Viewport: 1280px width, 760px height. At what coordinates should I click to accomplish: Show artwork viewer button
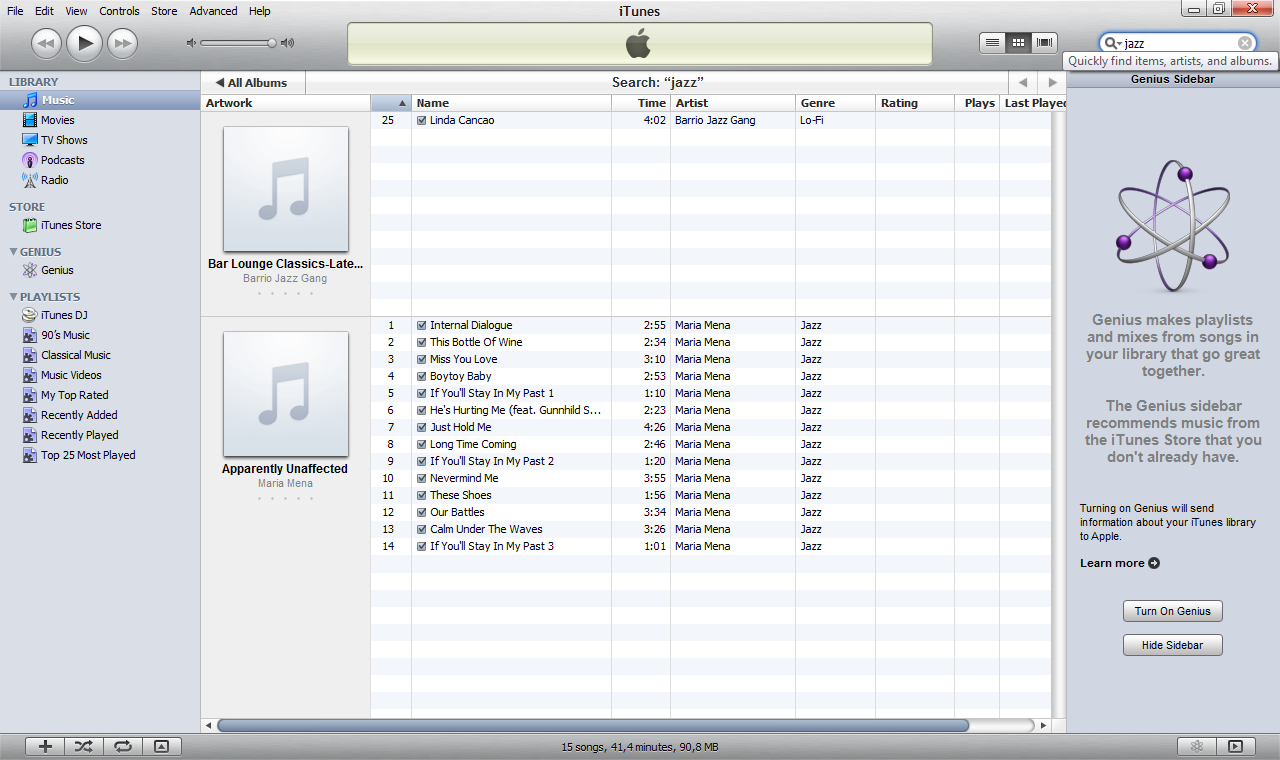(x=162, y=746)
